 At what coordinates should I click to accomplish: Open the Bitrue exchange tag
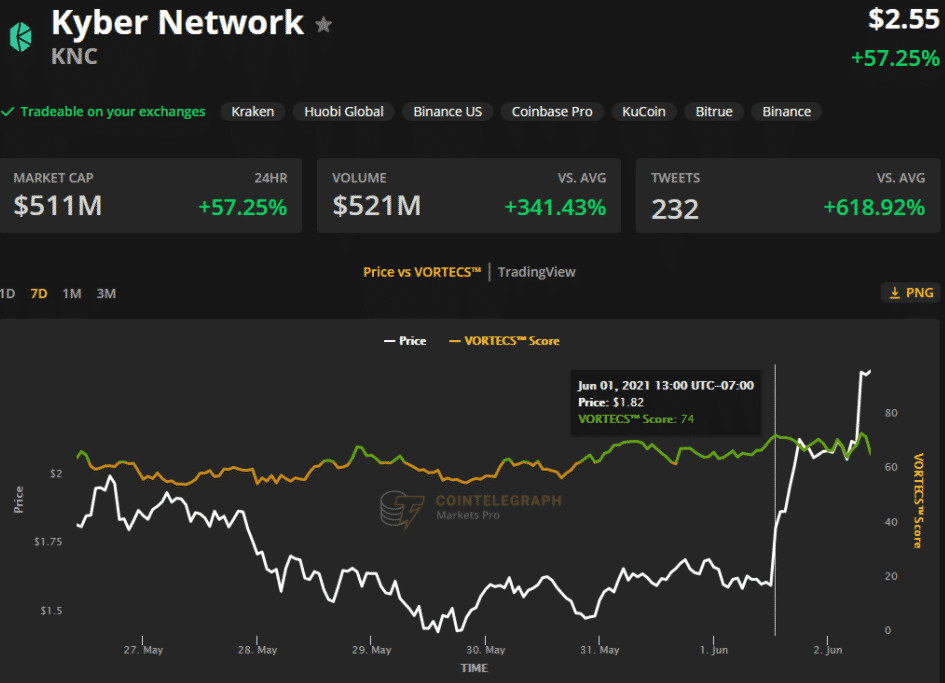[714, 112]
